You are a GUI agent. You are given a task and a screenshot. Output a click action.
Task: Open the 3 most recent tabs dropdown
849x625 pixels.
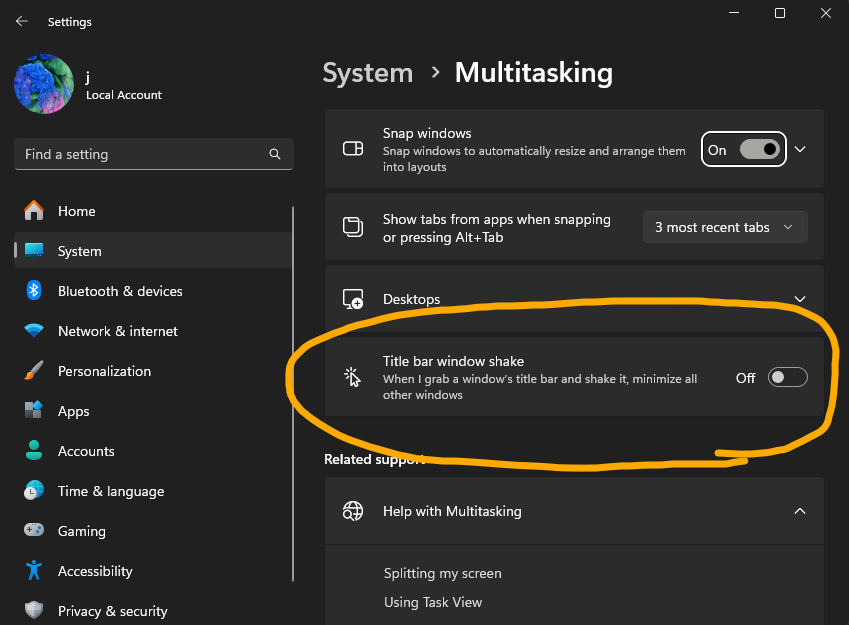click(724, 227)
